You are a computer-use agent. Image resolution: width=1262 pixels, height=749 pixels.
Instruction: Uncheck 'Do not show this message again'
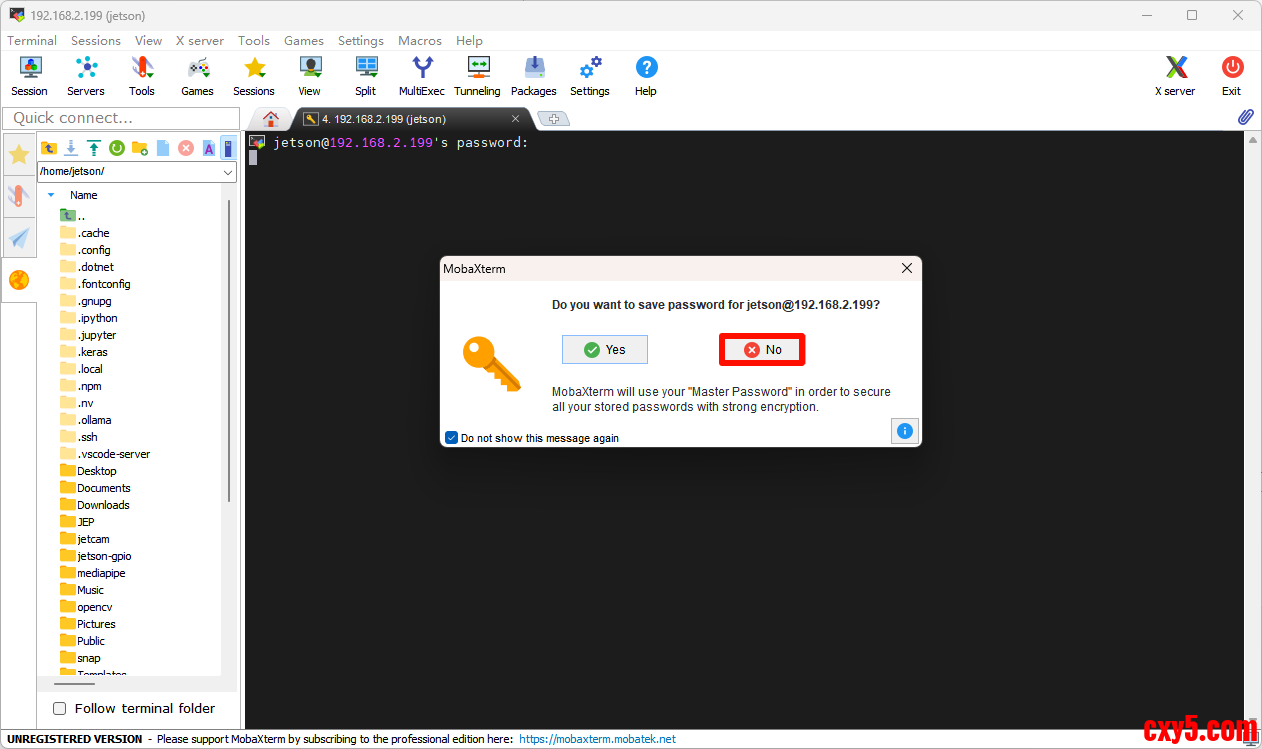click(452, 438)
